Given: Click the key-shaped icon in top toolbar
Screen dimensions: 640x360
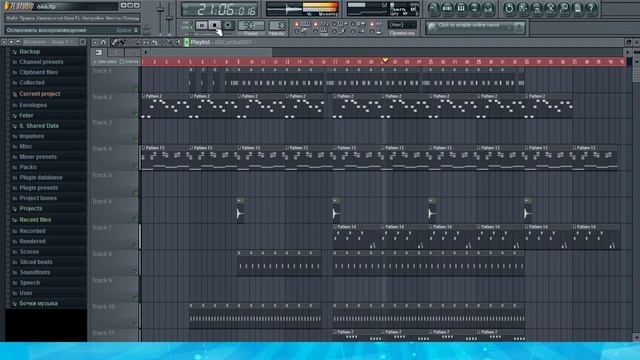Looking at the screenshot, I should [564, 8].
